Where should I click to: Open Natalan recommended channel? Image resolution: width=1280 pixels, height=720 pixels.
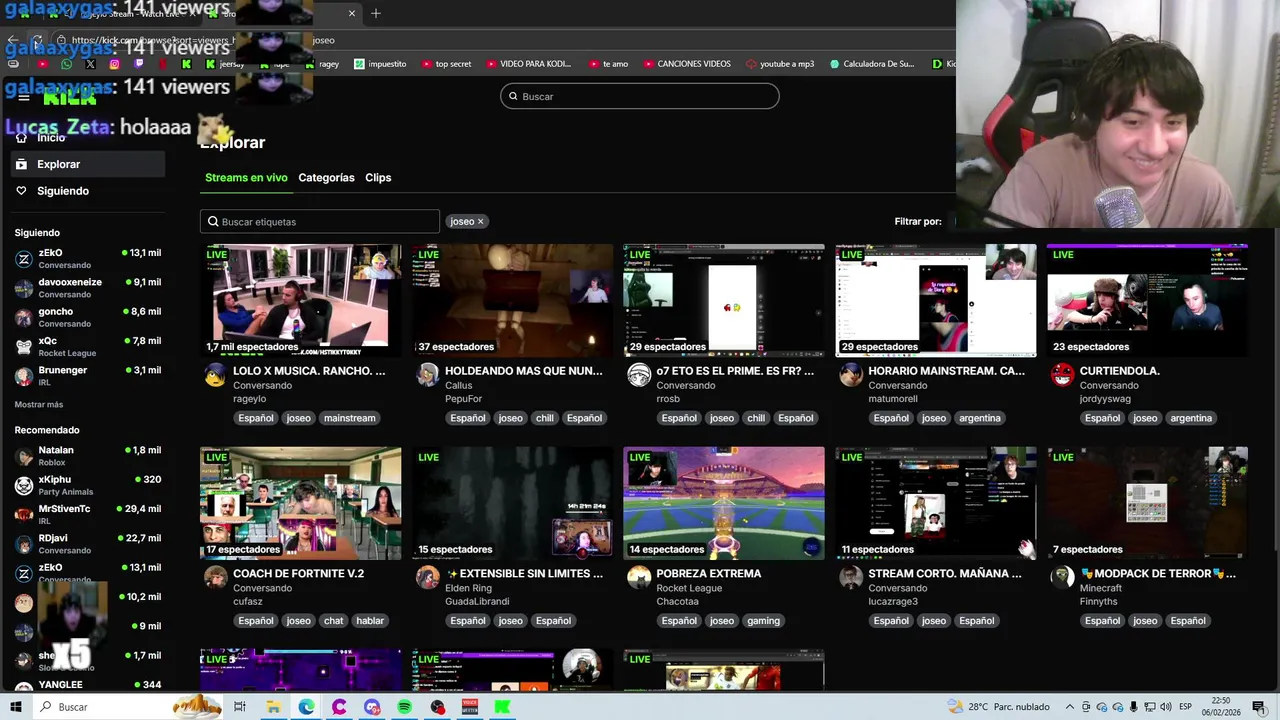[x=88, y=456]
